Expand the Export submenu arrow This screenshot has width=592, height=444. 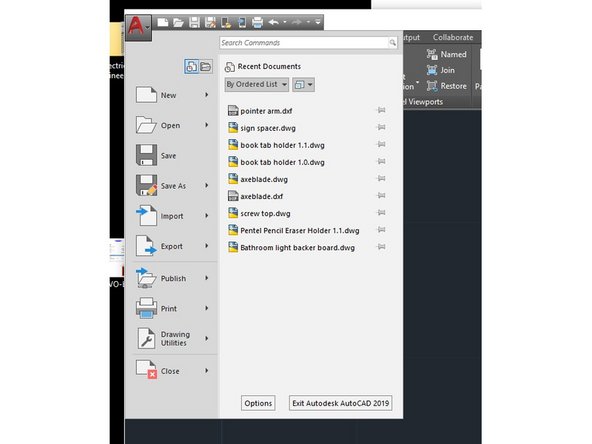[207, 246]
